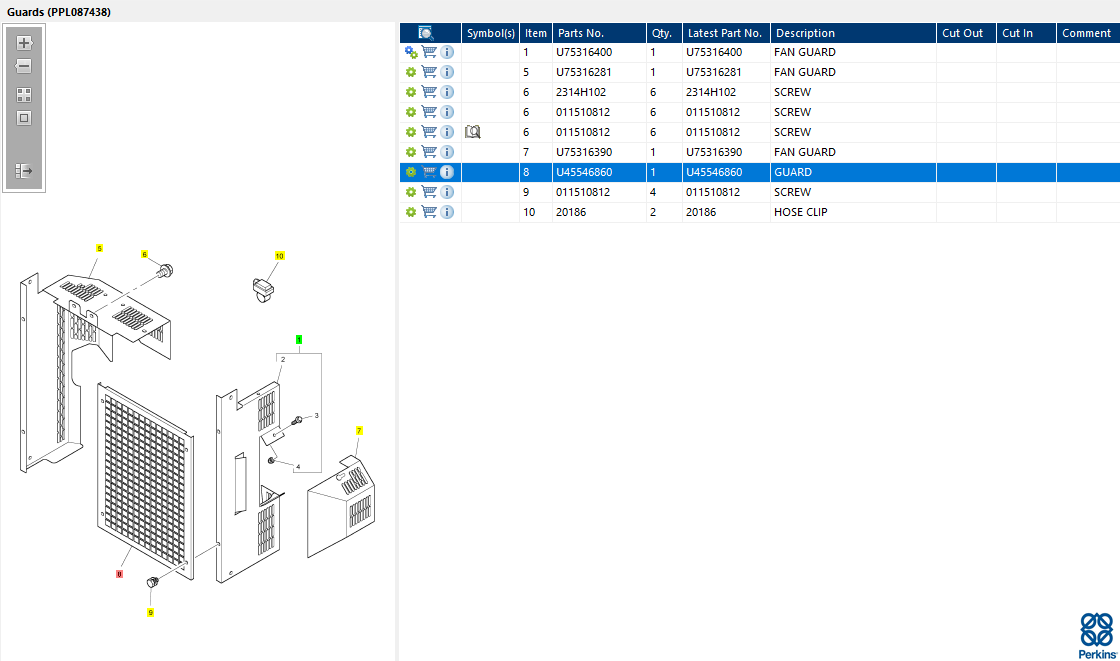Select the four-squares grid view icon
The height and width of the screenshot is (661, 1120).
coord(24,95)
